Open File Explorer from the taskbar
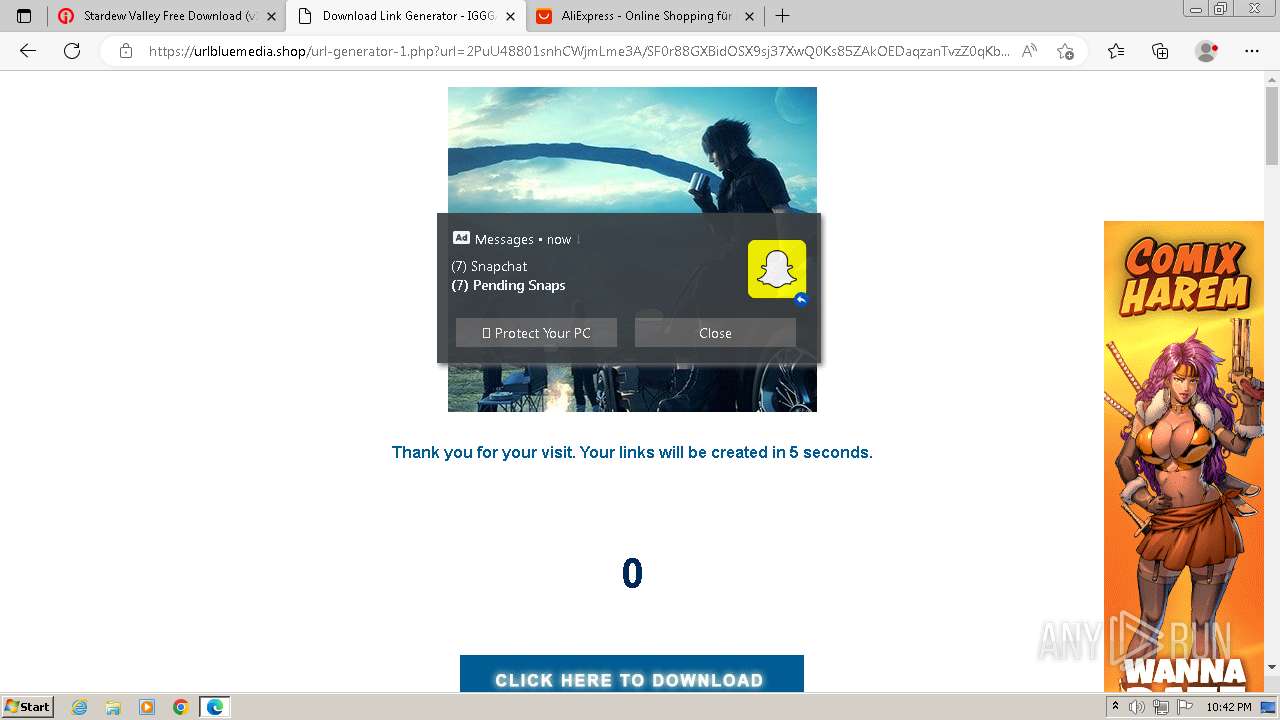This screenshot has height=720, width=1280. coord(113,707)
